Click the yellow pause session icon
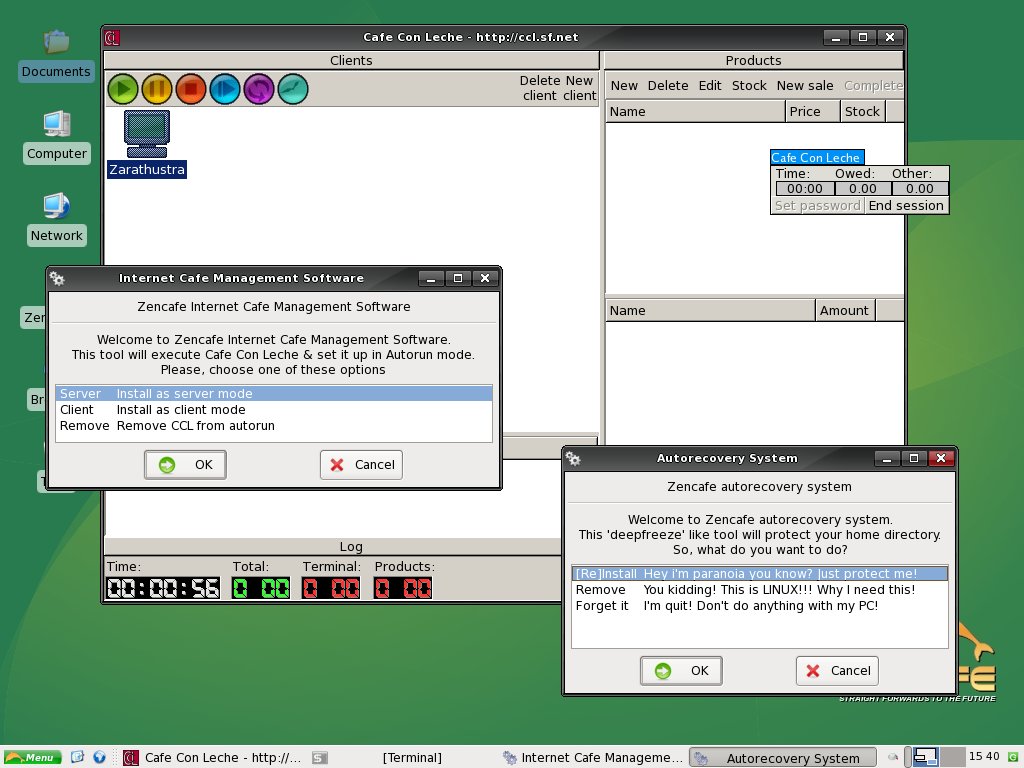The height and width of the screenshot is (768, 1024). pos(157,89)
